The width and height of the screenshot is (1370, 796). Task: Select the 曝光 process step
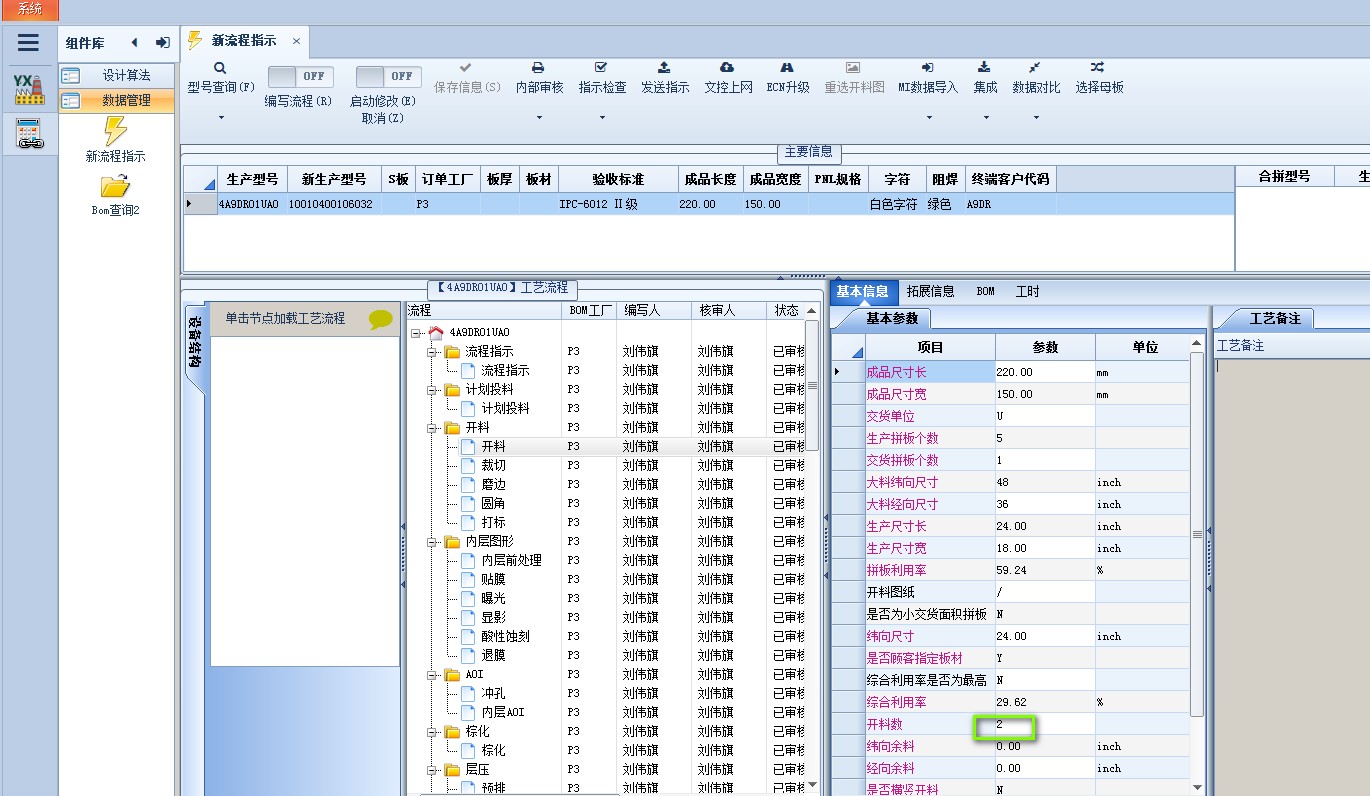(x=493, y=598)
